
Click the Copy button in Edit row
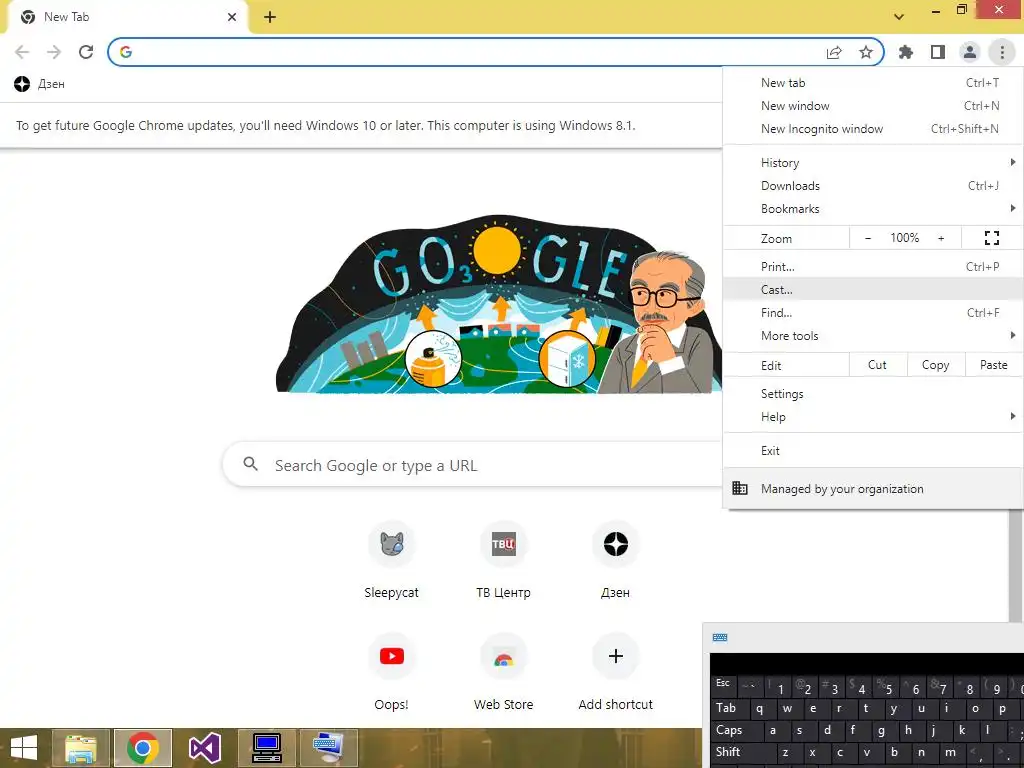935,365
